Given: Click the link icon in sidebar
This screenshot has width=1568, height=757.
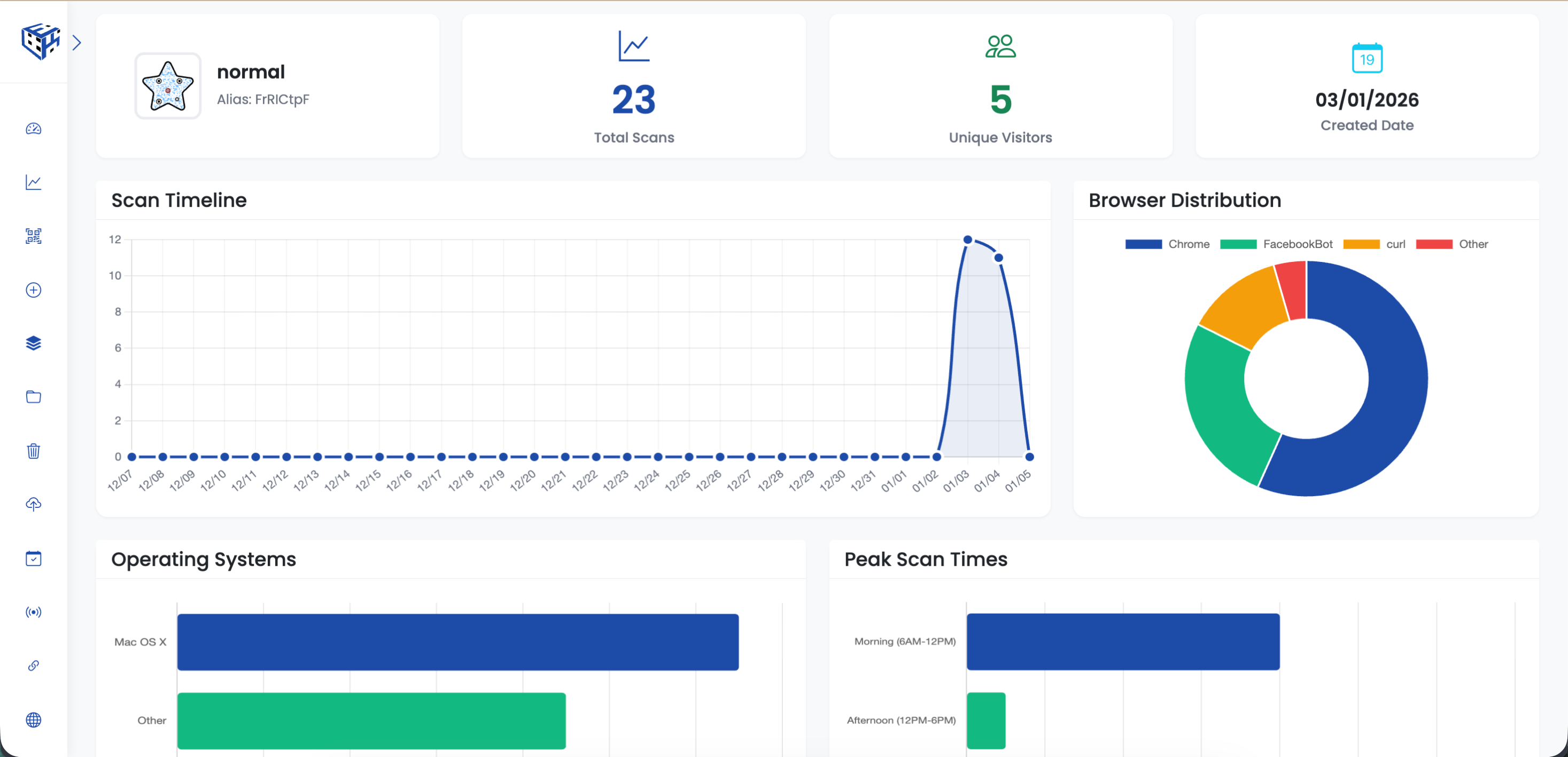Looking at the screenshot, I should (34, 666).
